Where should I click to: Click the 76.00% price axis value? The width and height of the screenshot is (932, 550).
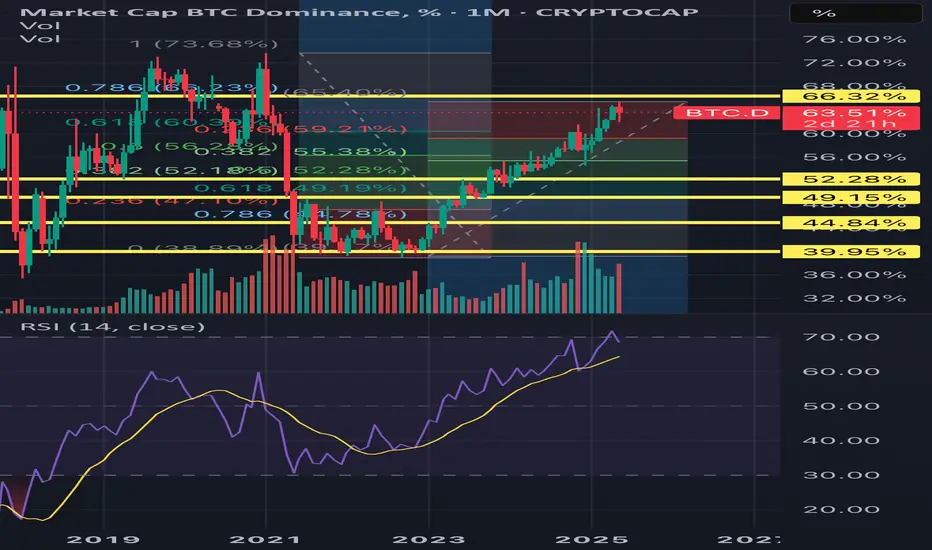point(854,39)
